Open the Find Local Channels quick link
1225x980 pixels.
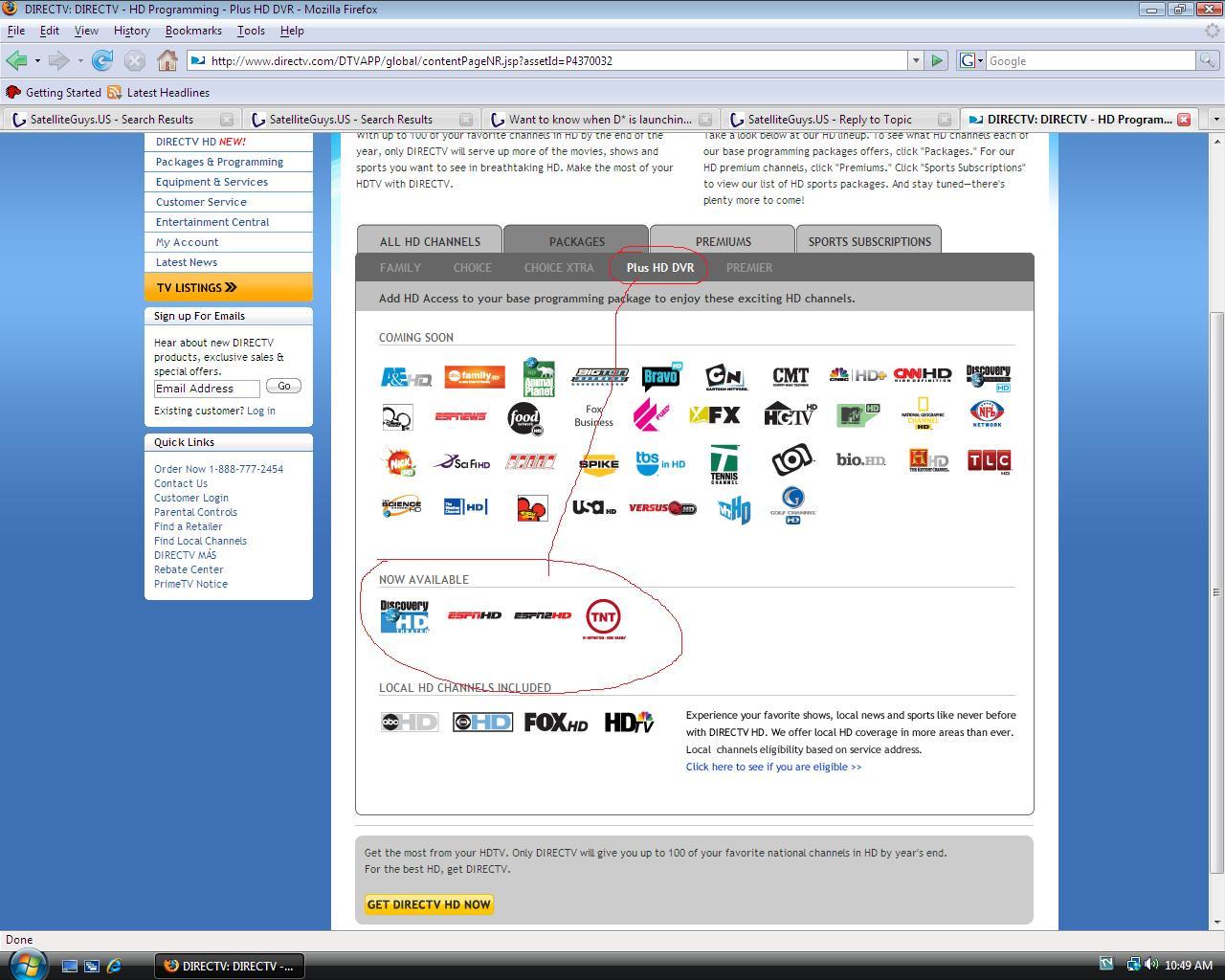200,541
